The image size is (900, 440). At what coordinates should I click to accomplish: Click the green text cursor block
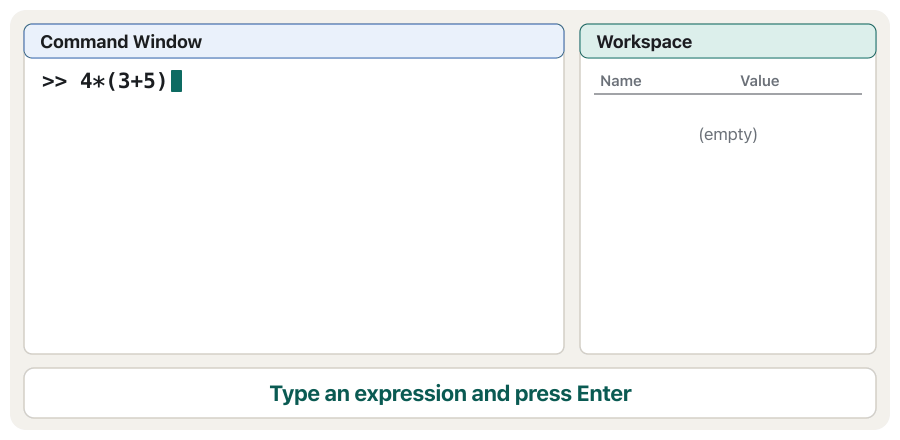pyautogui.click(x=177, y=81)
